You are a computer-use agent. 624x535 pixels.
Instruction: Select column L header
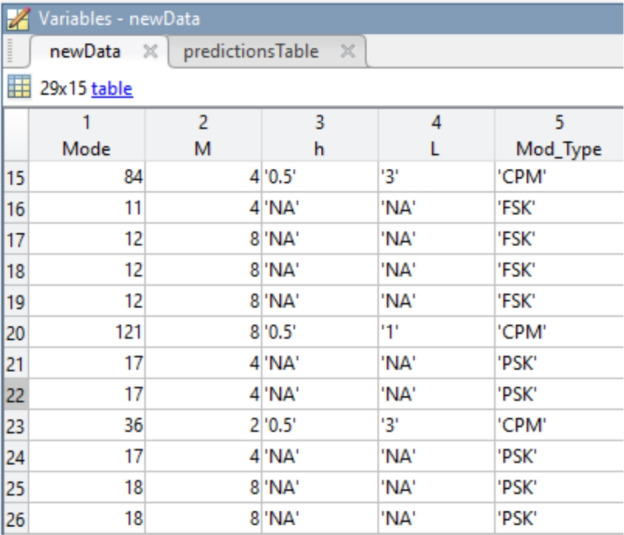[x=435, y=136]
